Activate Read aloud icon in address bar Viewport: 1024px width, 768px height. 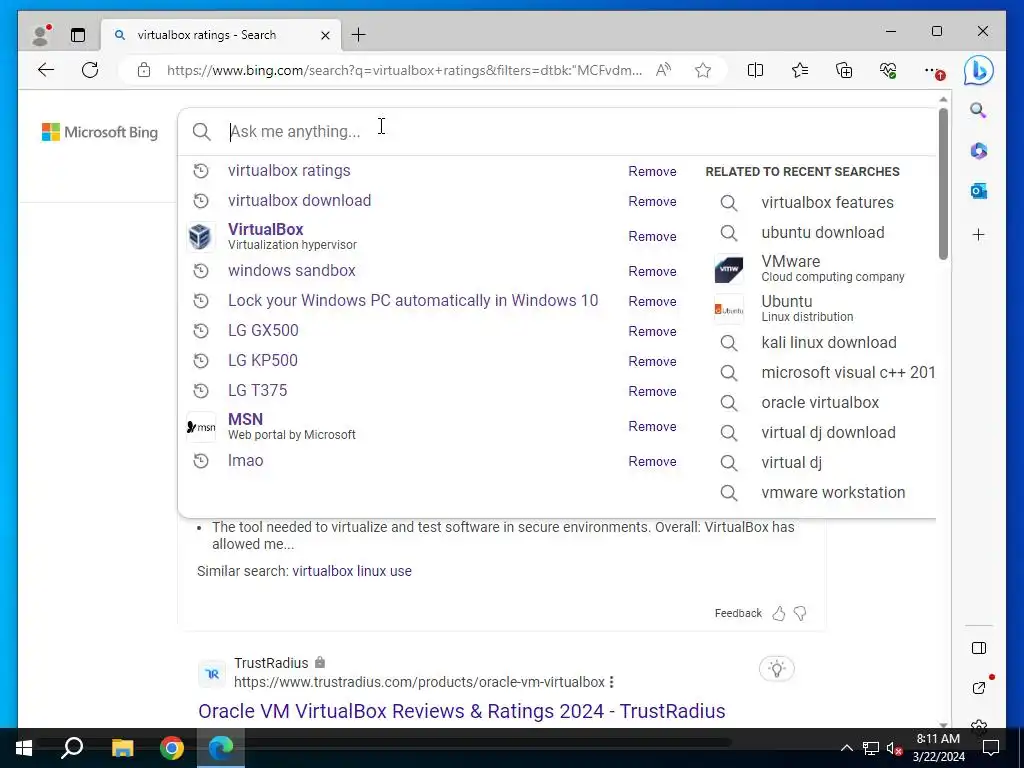[664, 70]
